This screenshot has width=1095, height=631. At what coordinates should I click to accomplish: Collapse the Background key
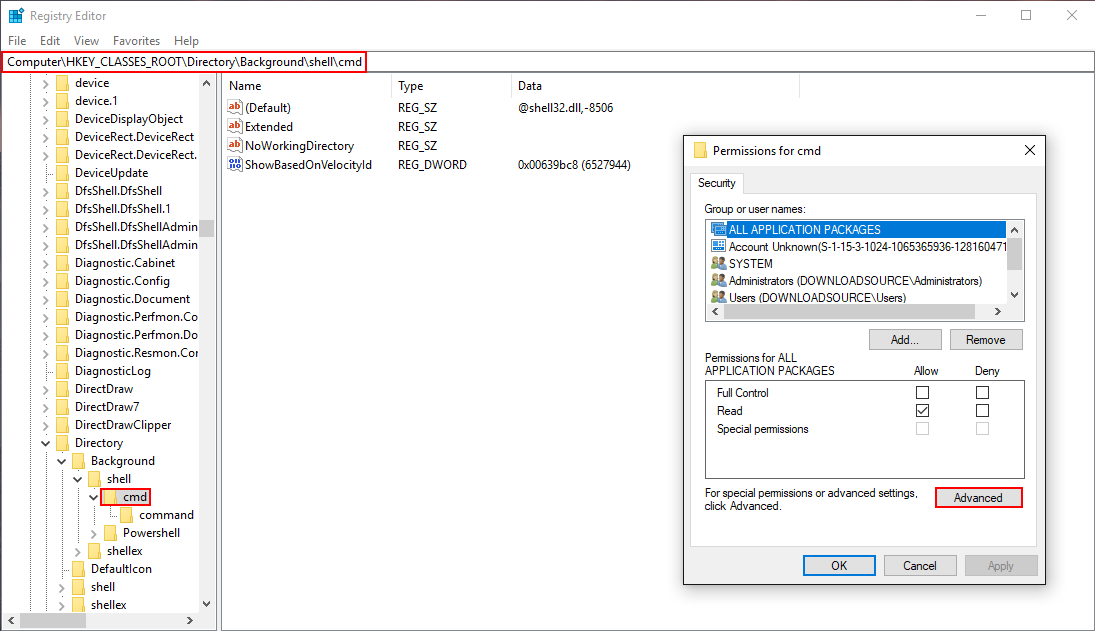click(x=61, y=461)
